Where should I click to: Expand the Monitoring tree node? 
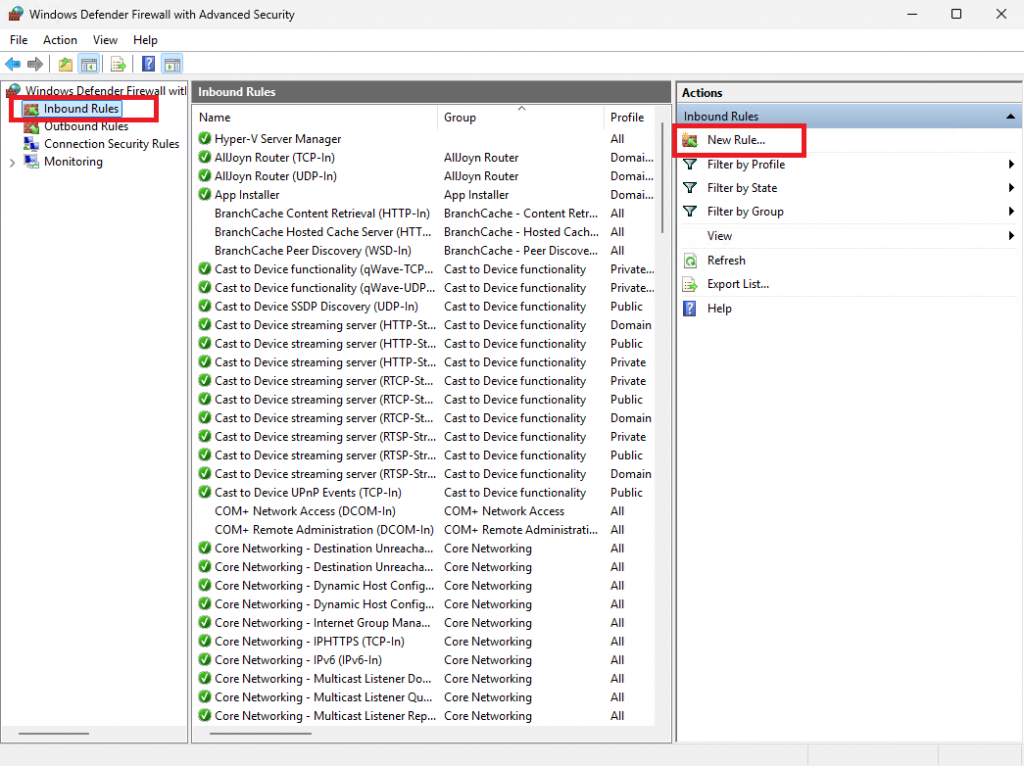12,162
